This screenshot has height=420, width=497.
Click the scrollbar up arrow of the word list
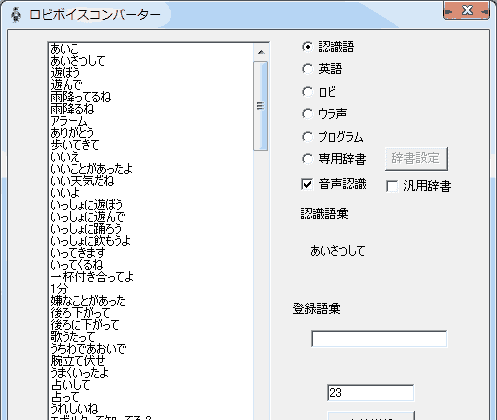pyautogui.click(x=261, y=52)
